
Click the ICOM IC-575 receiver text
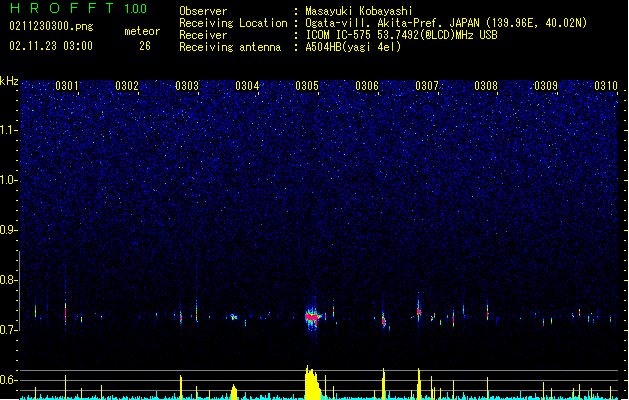click(401, 35)
